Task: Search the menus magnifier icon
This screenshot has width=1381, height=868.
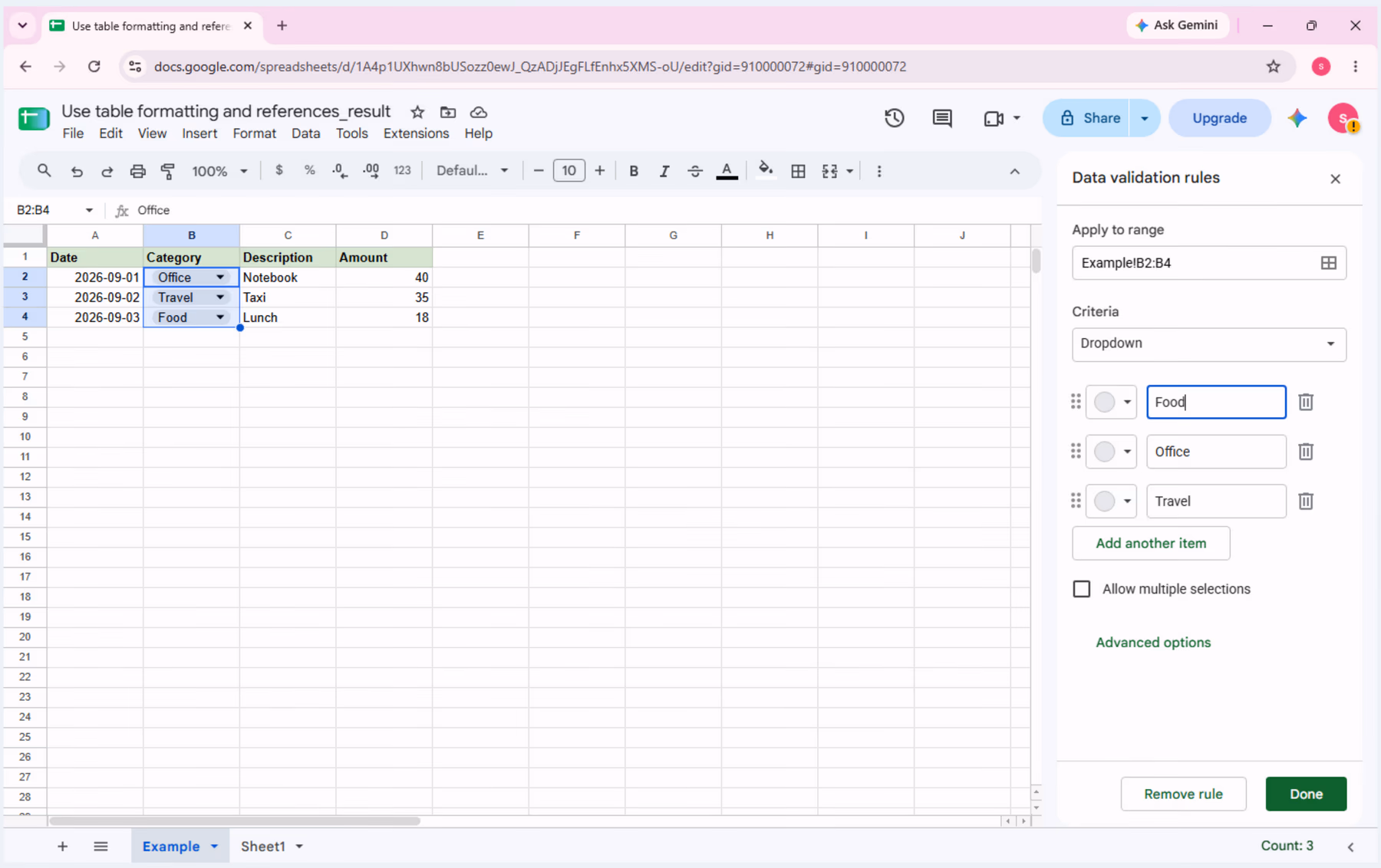Action: click(44, 170)
